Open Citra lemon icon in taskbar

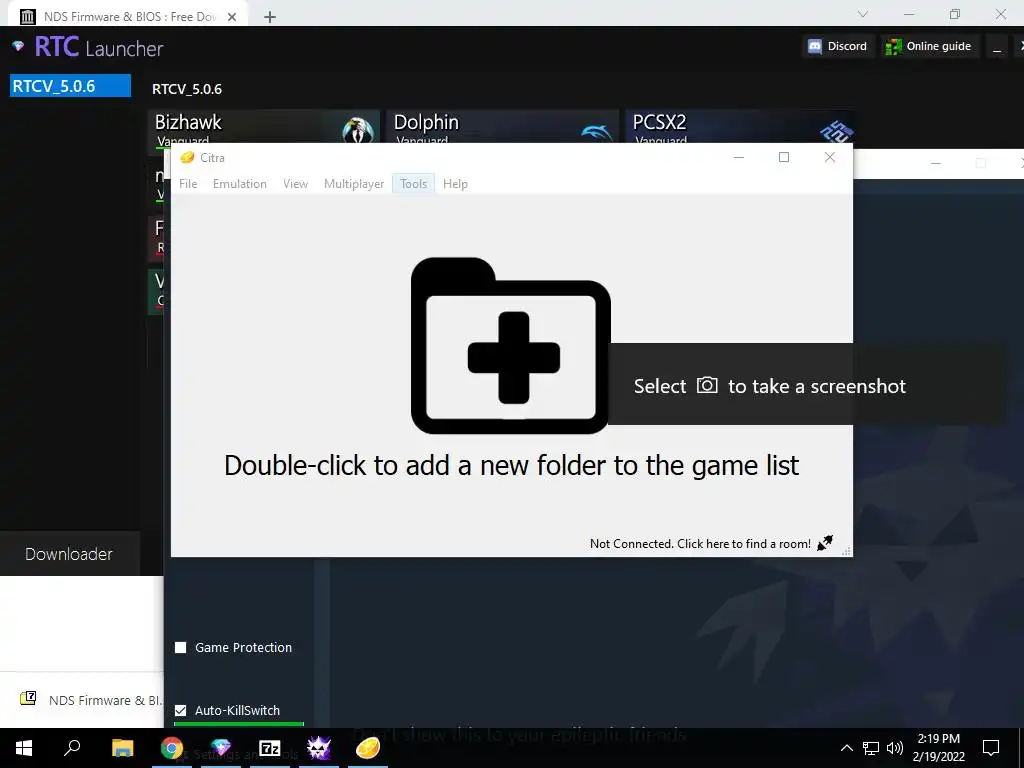coord(368,748)
